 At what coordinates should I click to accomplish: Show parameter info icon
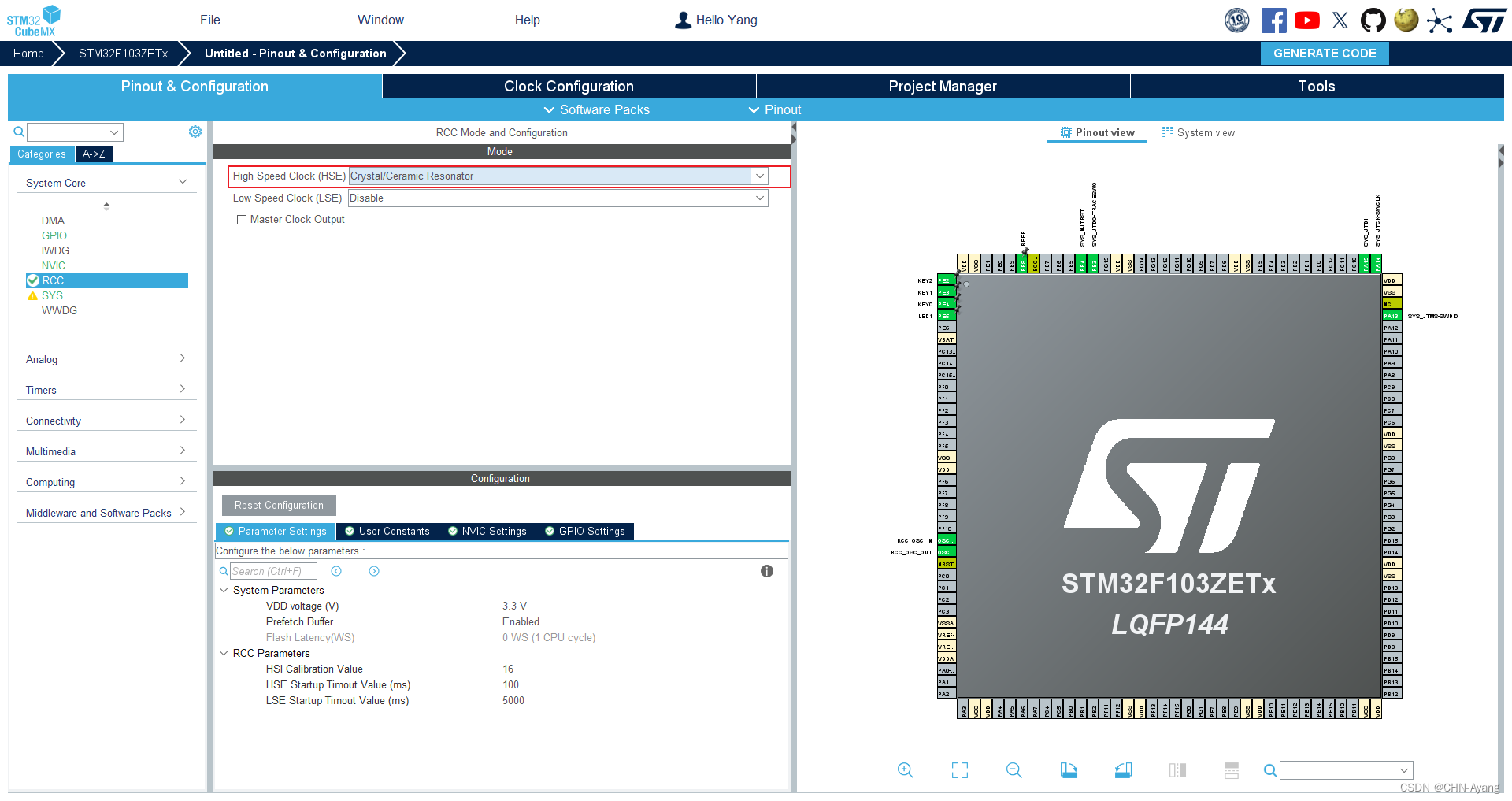coord(767,571)
